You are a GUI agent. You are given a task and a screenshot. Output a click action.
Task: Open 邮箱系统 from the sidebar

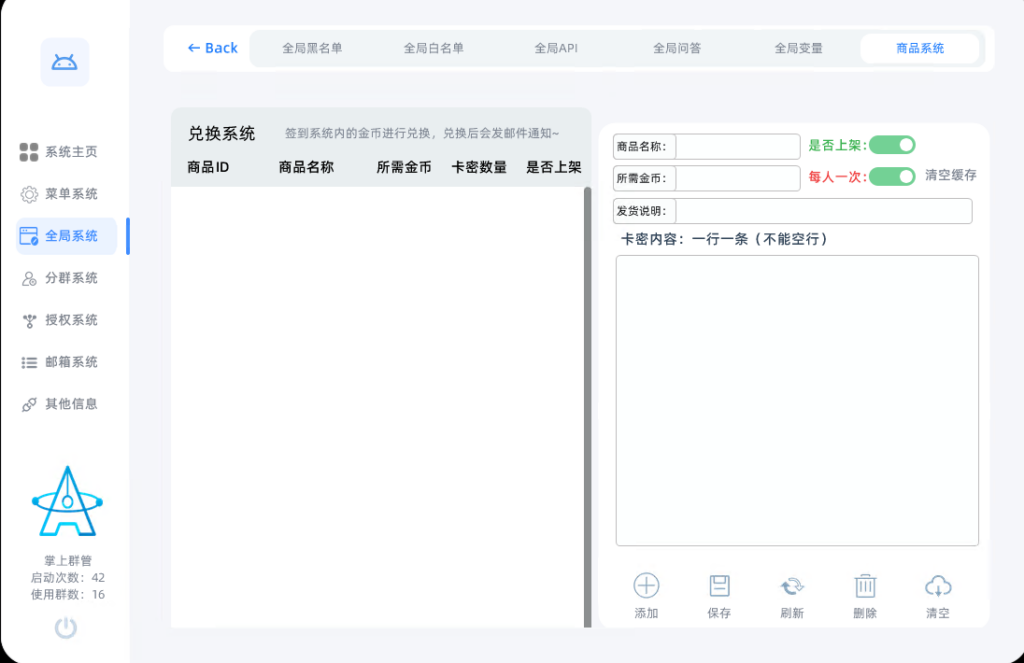[65, 362]
